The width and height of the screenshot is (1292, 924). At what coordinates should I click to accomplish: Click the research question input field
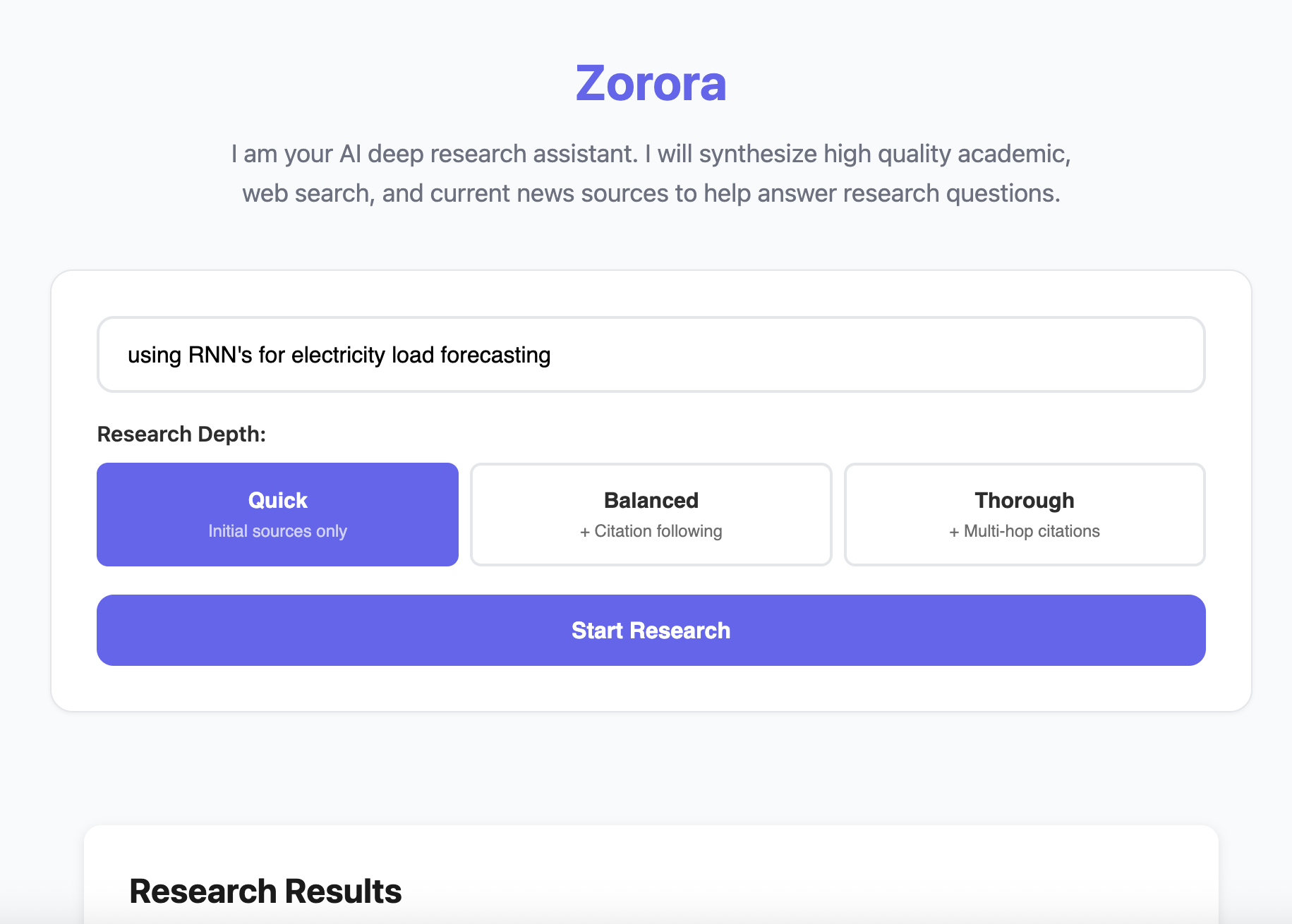pos(651,355)
